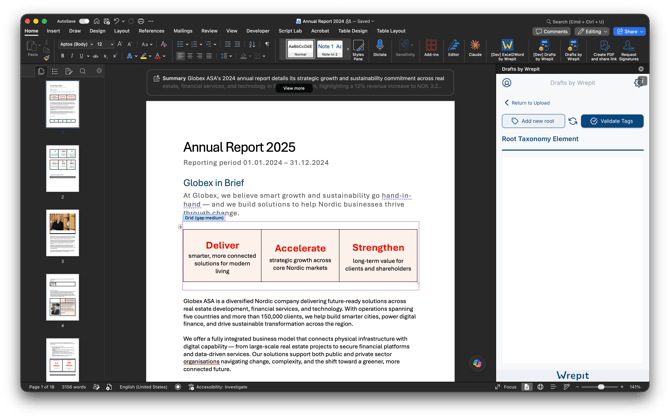The width and height of the screenshot is (670, 419).
Task: Open the Insert ribbon tab
Action: tap(53, 31)
